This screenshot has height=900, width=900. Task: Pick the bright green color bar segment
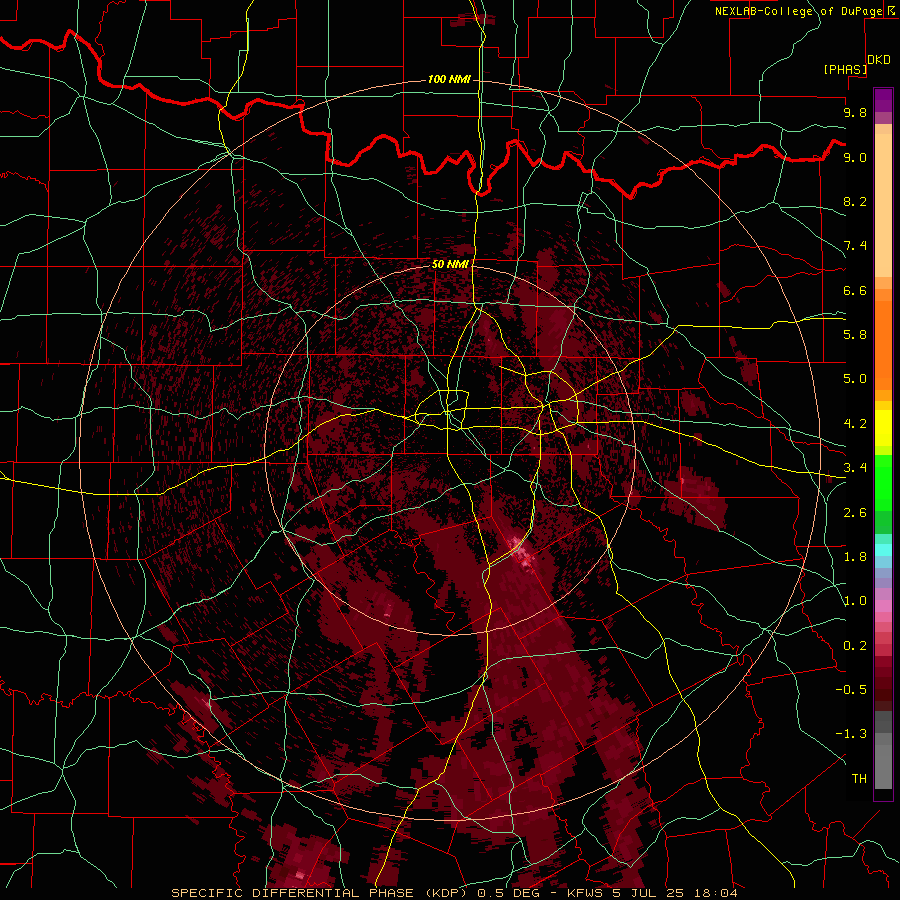tap(883, 483)
